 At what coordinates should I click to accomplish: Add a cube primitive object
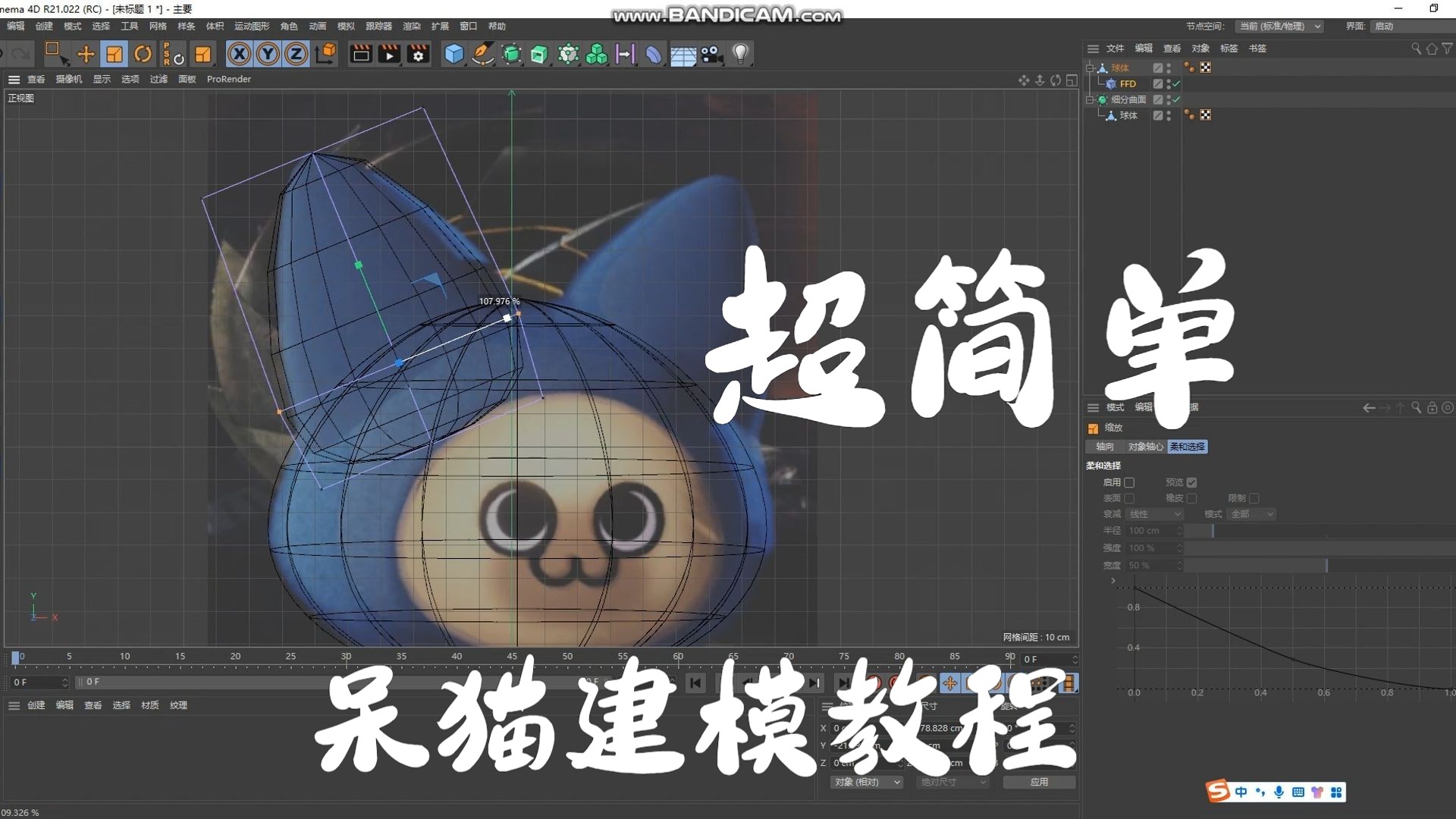click(453, 54)
